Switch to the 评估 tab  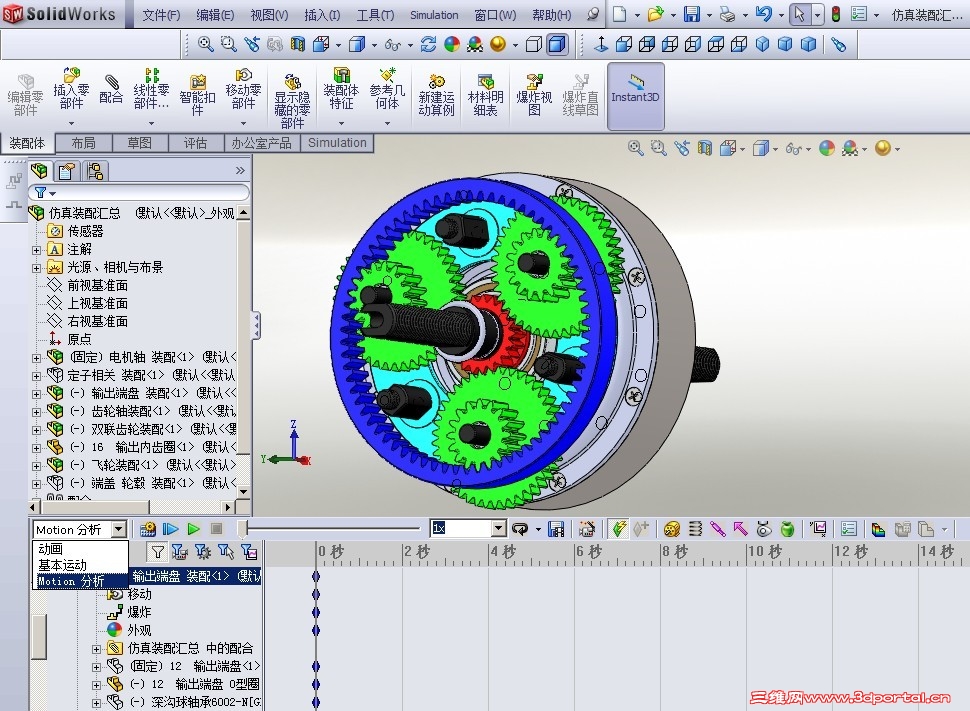(195, 143)
